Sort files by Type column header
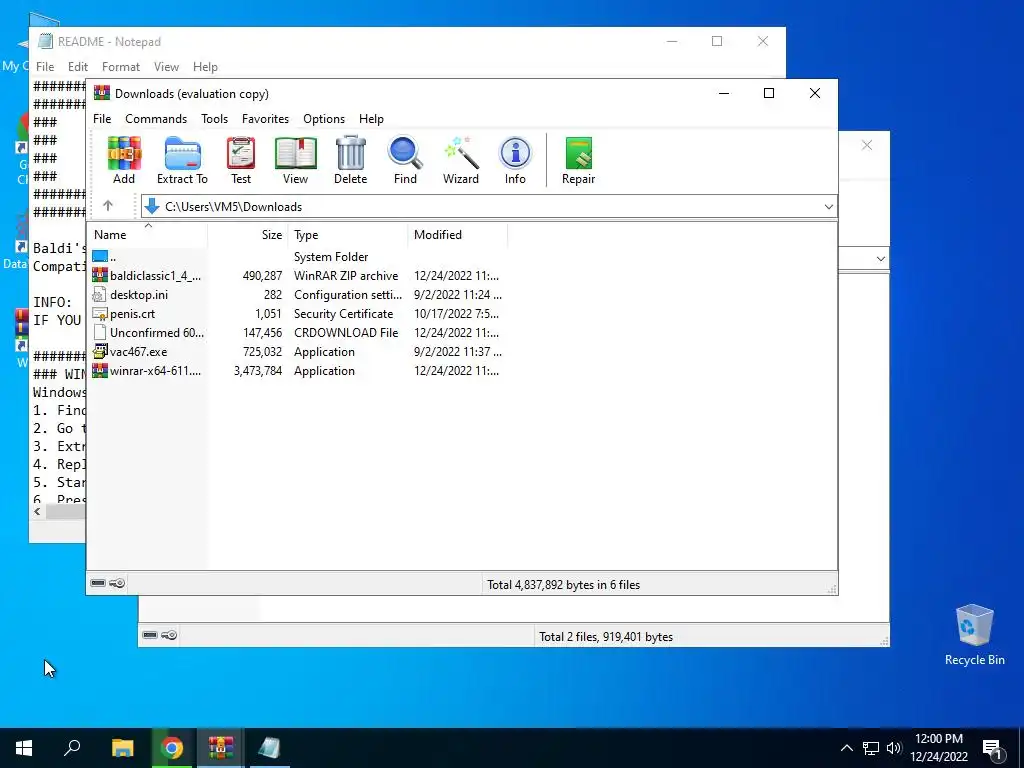Viewport: 1024px width, 768px height. click(x=347, y=234)
